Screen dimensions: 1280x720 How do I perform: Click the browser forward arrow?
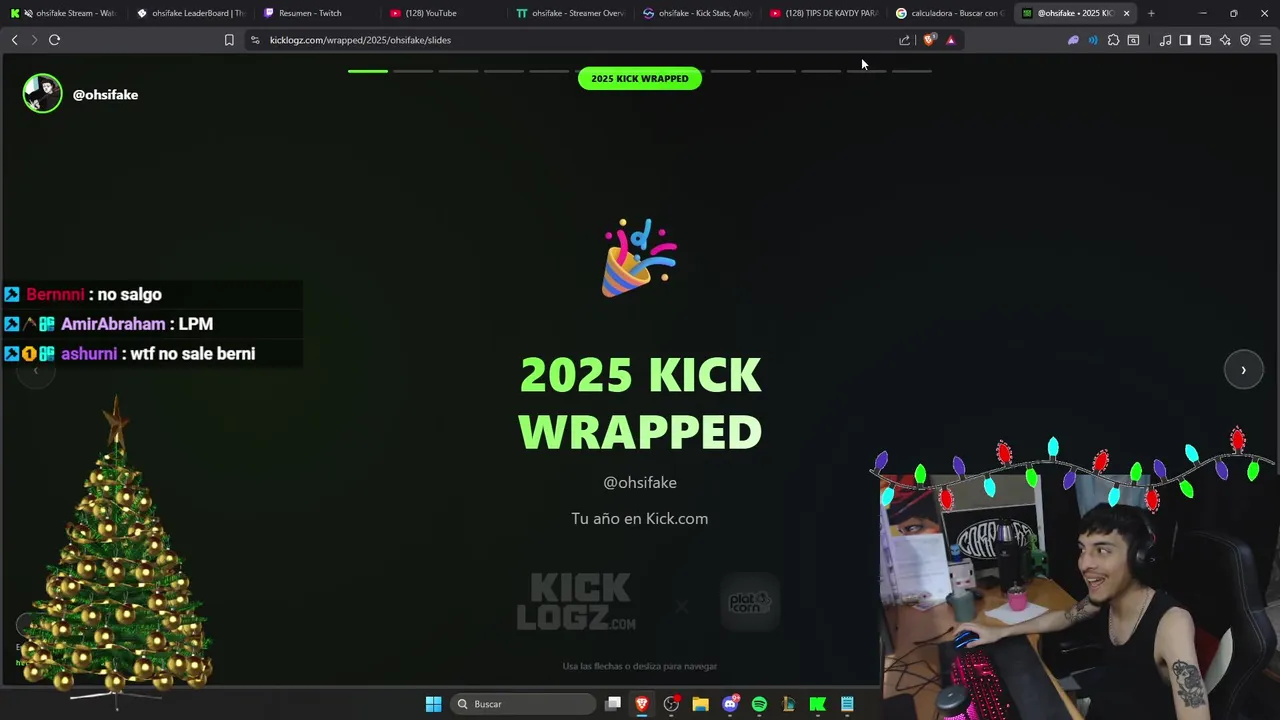pyautogui.click(x=34, y=40)
